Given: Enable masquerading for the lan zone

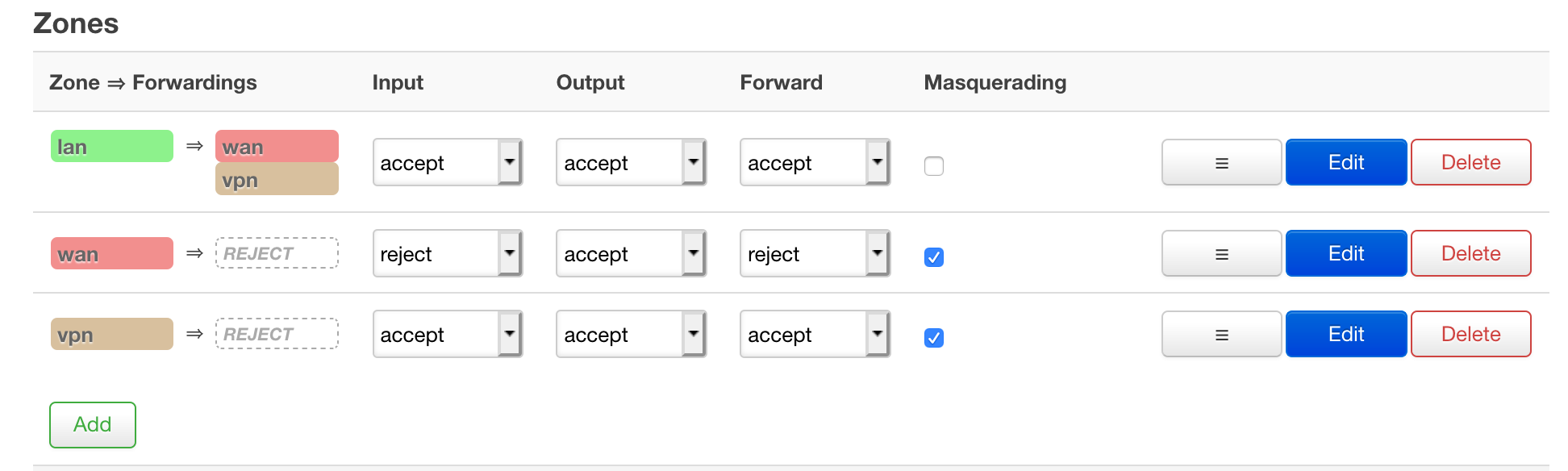Looking at the screenshot, I should [933, 166].
